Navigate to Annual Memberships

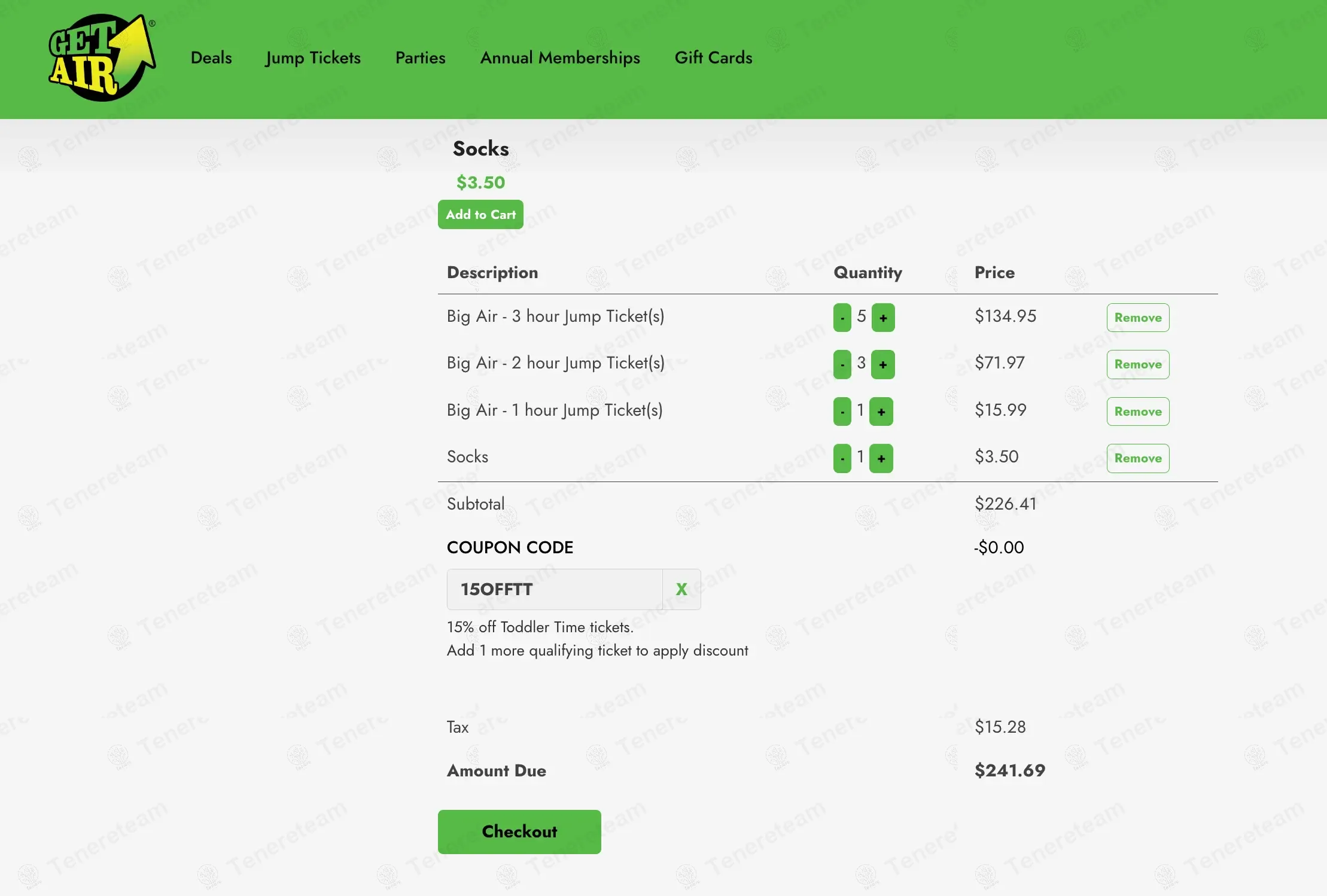point(560,58)
